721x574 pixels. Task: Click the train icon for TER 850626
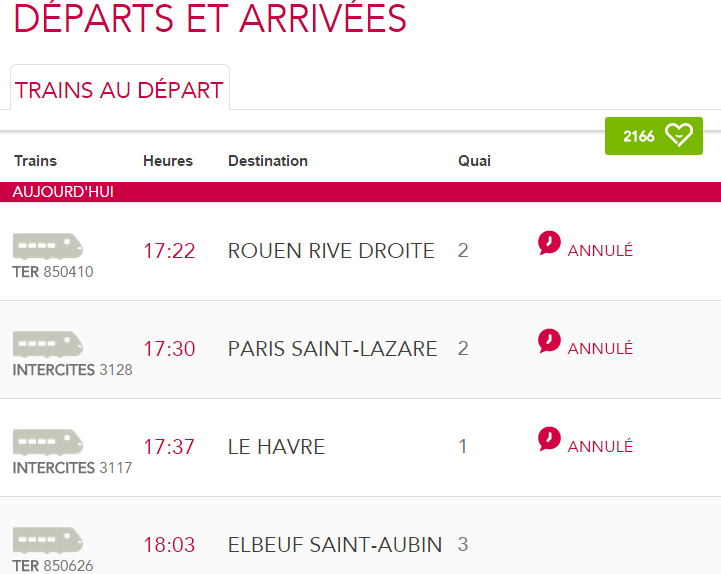[x=48, y=540]
